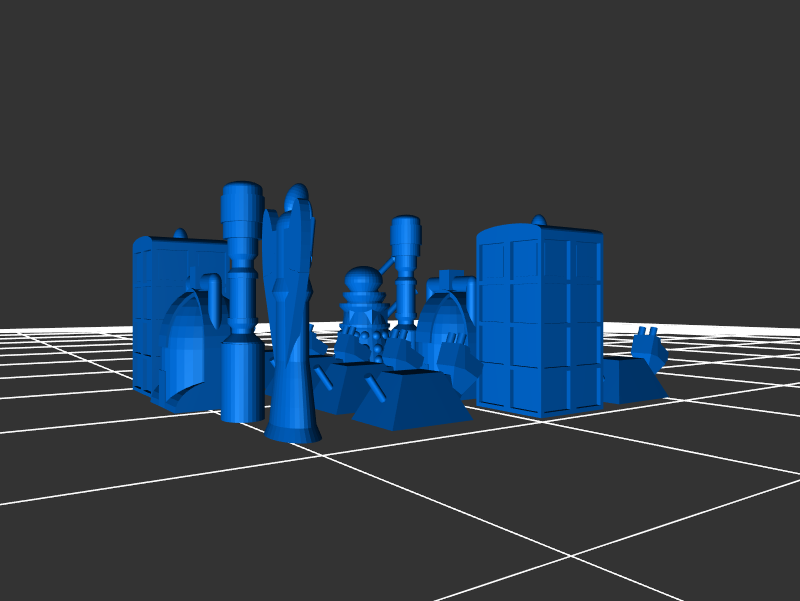
Task: Click the trapezoid block right of the police box
Action: 630,380
